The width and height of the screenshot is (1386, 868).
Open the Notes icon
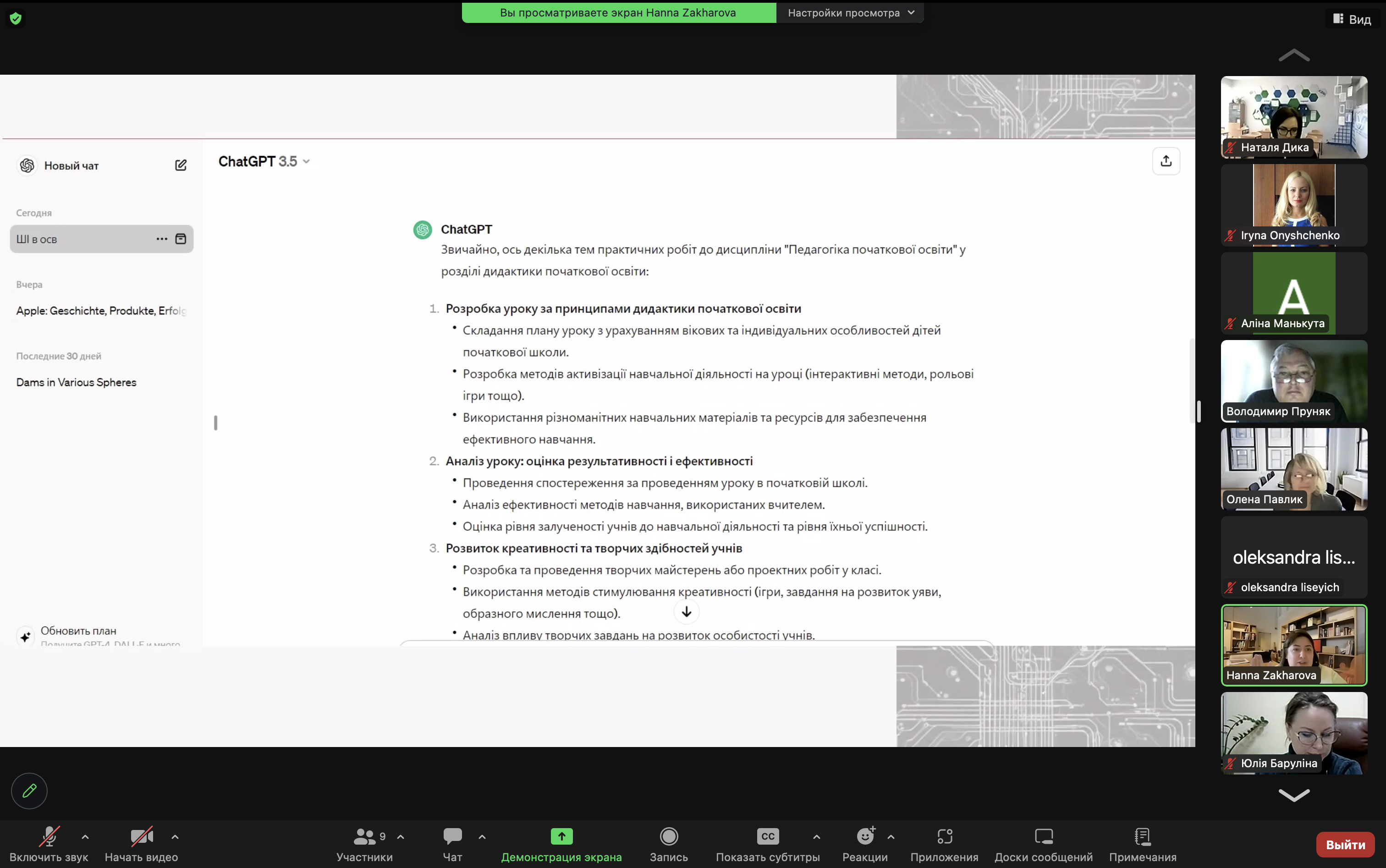click(x=1142, y=836)
